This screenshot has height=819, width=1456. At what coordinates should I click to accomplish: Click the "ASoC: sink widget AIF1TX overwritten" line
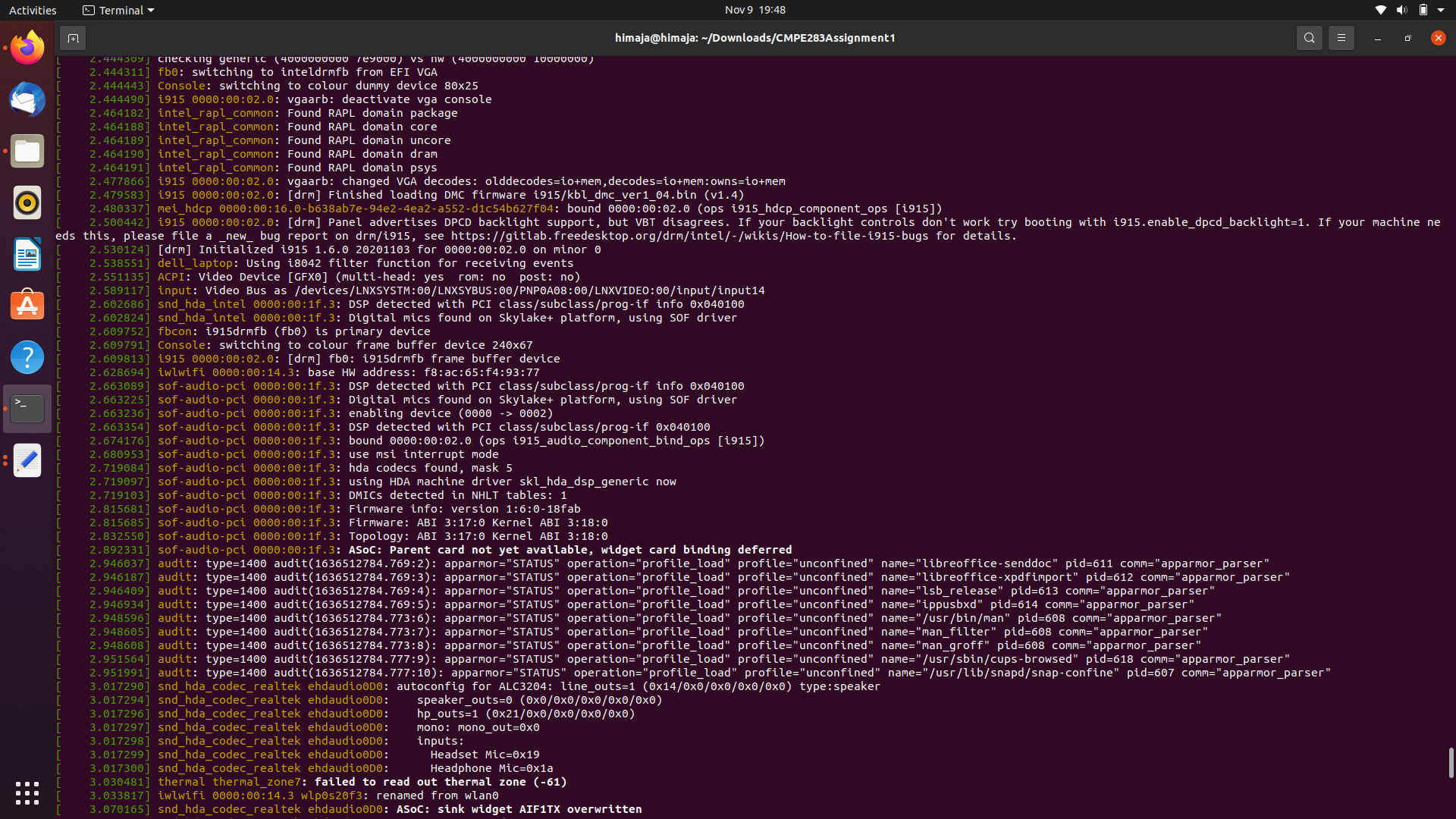point(349,809)
